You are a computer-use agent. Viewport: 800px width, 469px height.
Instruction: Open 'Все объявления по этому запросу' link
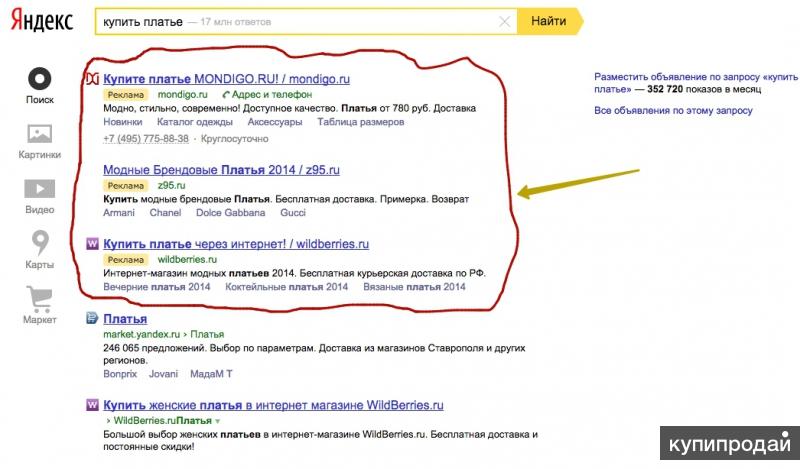tap(673, 110)
